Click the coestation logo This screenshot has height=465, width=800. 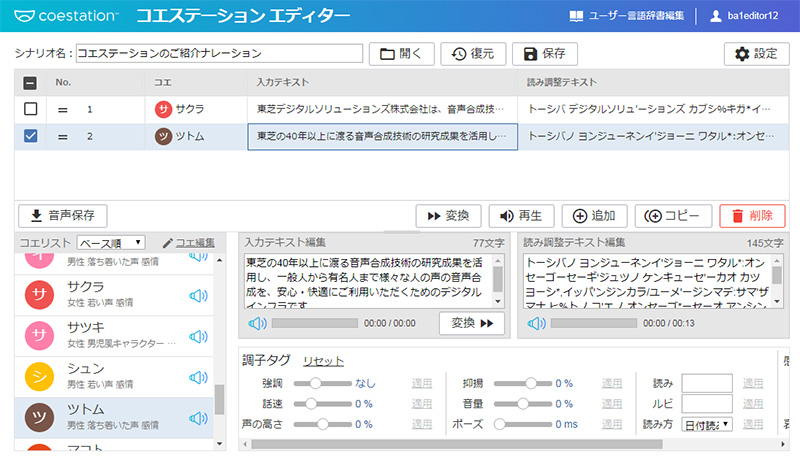coord(66,16)
